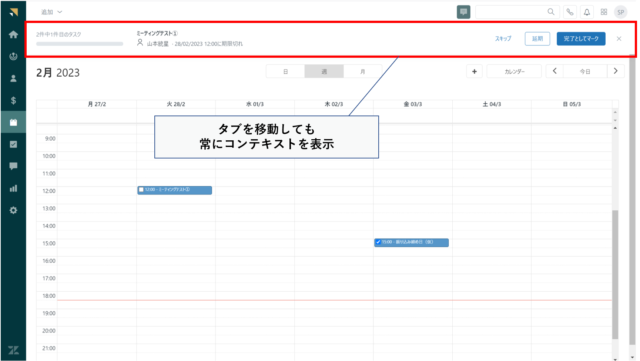Open the Deals dollar icon in sidebar
Viewport: 640px width, 361px height.
(13, 100)
